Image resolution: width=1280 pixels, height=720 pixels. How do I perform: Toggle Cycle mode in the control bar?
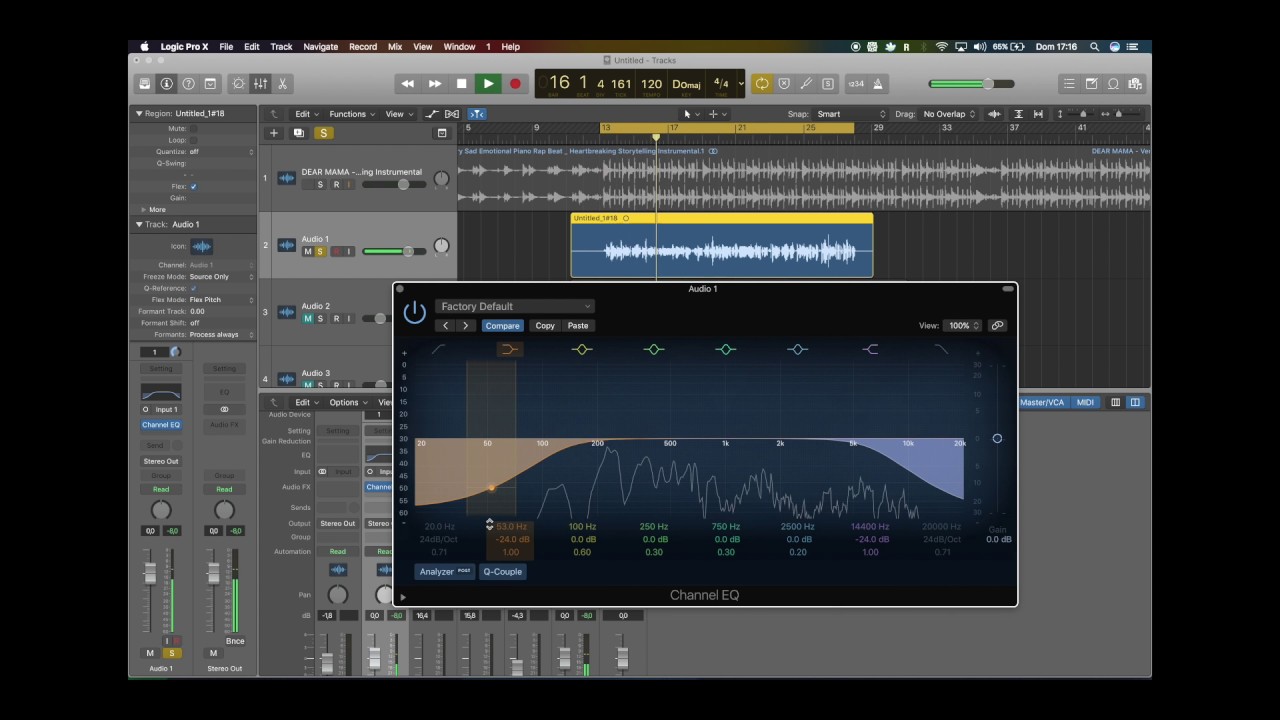pyautogui.click(x=762, y=84)
